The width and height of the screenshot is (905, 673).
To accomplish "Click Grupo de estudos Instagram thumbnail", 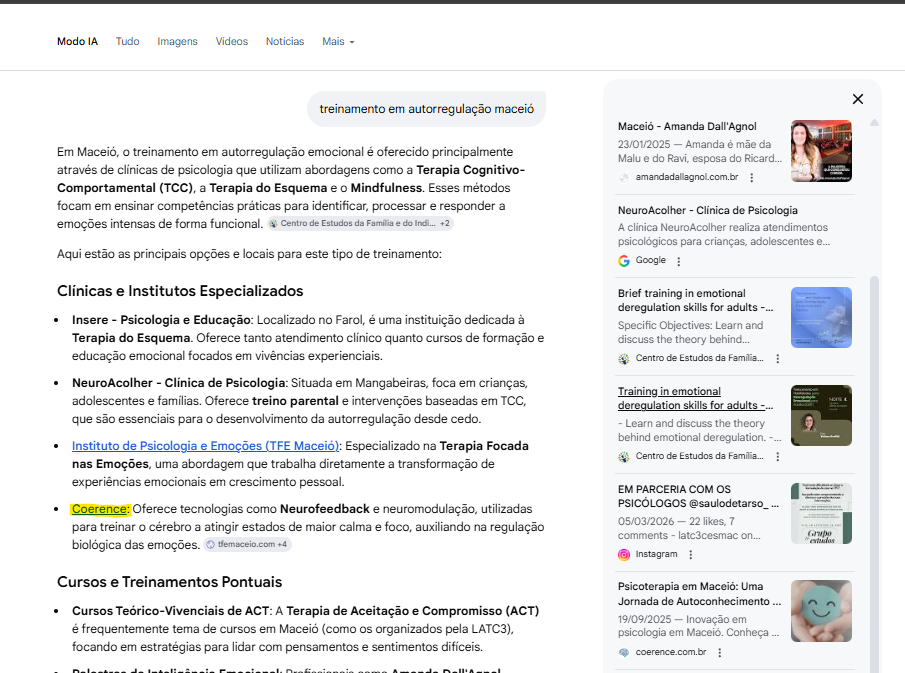I will pyautogui.click(x=821, y=513).
